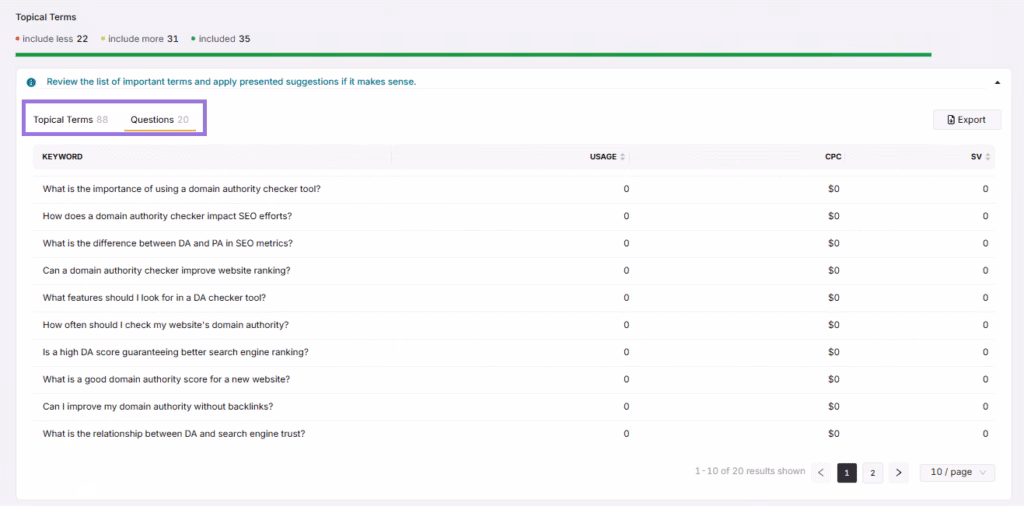Click the green progress bar under Topical Terms

pos(473,55)
